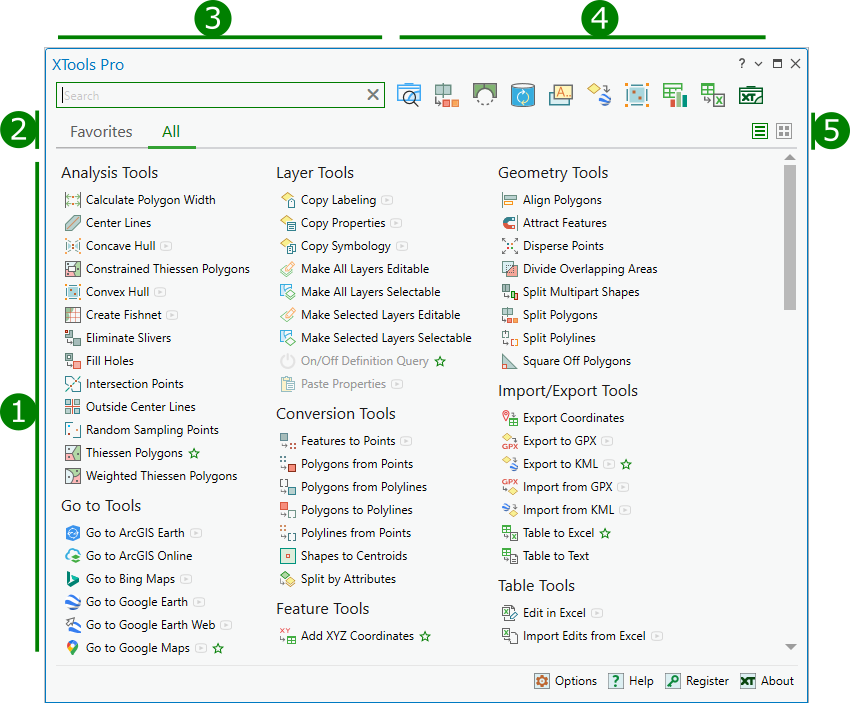Click the green shape with dotted circle toolbar icon

click(x=485, y=95)
